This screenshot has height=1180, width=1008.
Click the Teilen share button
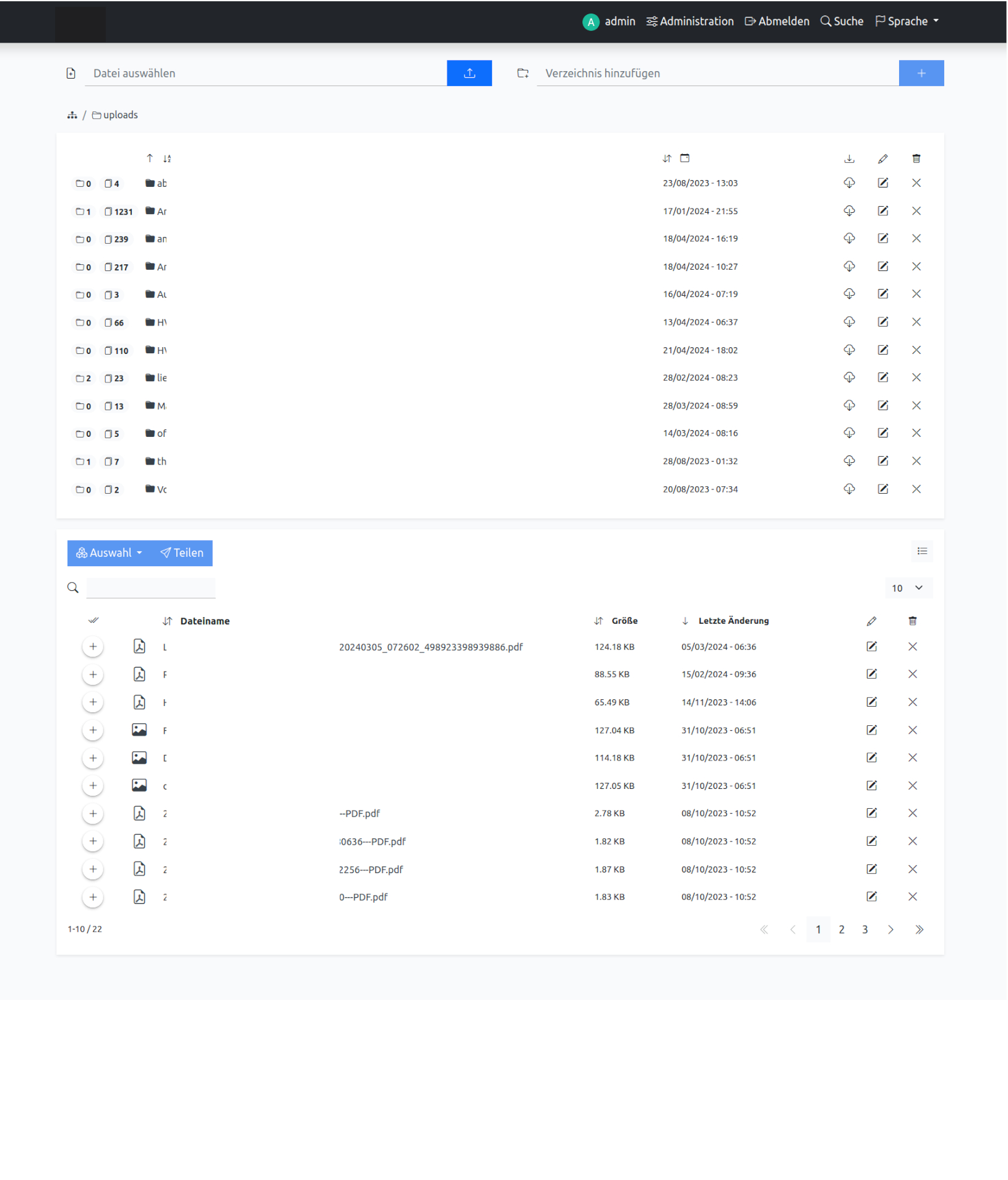point(182,553)
